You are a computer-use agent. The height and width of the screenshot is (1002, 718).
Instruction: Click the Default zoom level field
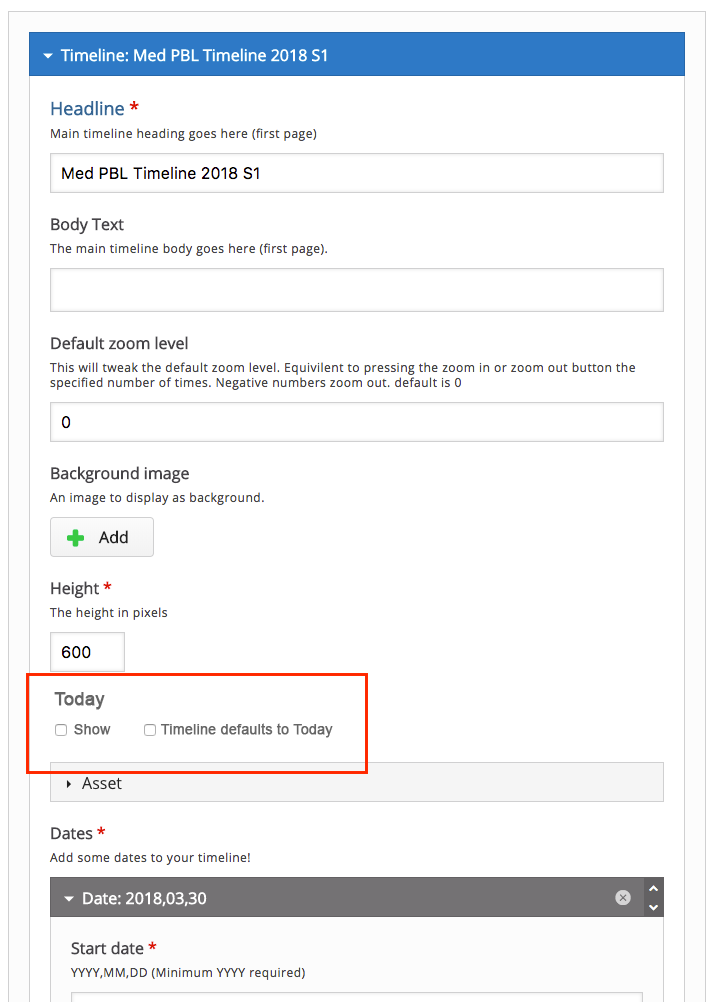tap(356, 422)
